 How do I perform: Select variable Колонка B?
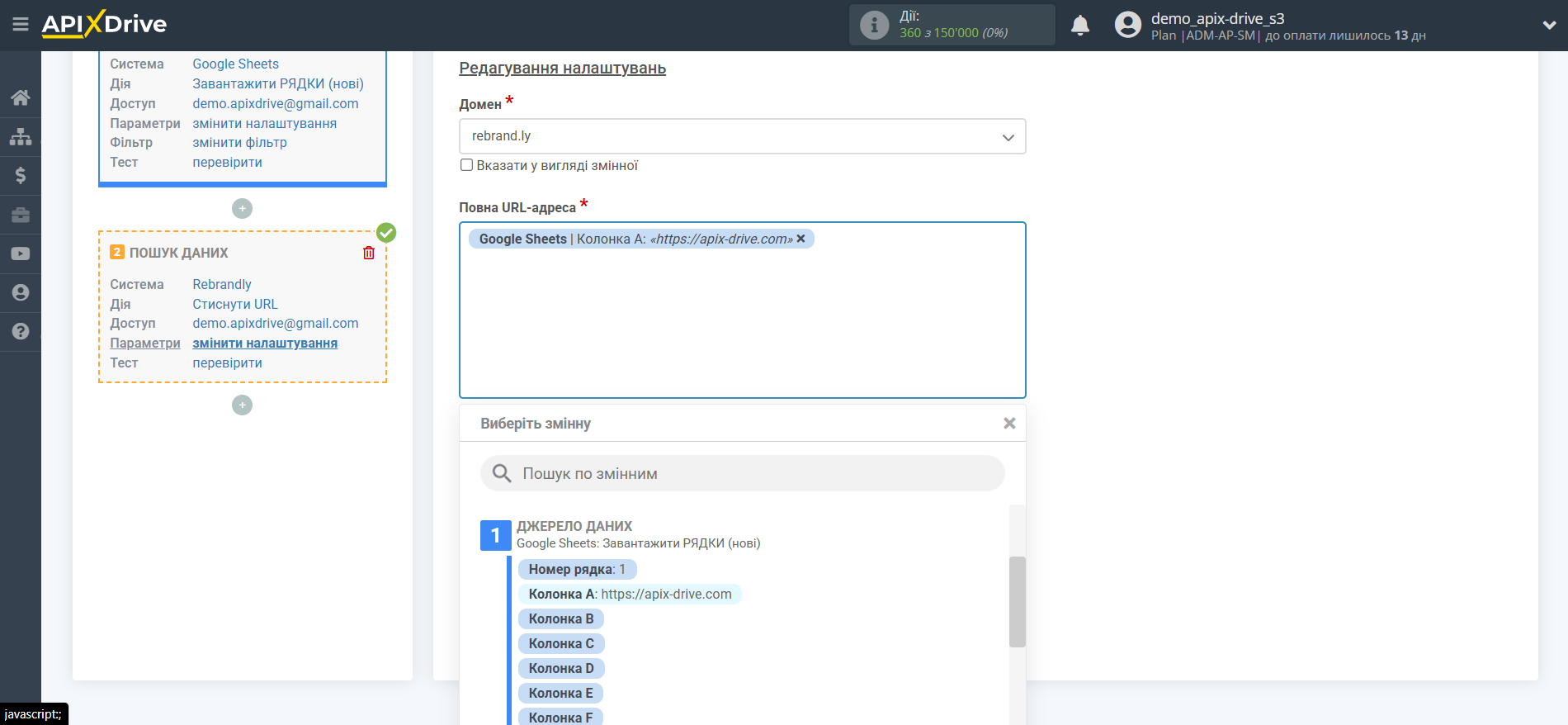[561, 618]
